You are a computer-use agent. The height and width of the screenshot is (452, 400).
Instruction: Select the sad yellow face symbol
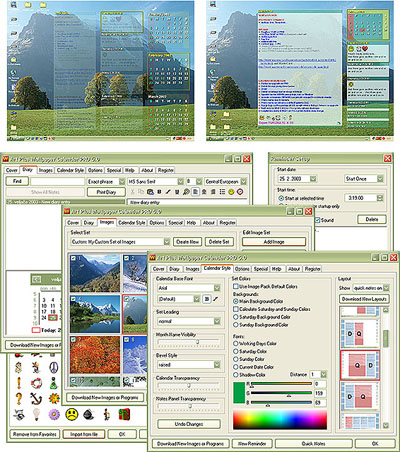coord(71,414)
